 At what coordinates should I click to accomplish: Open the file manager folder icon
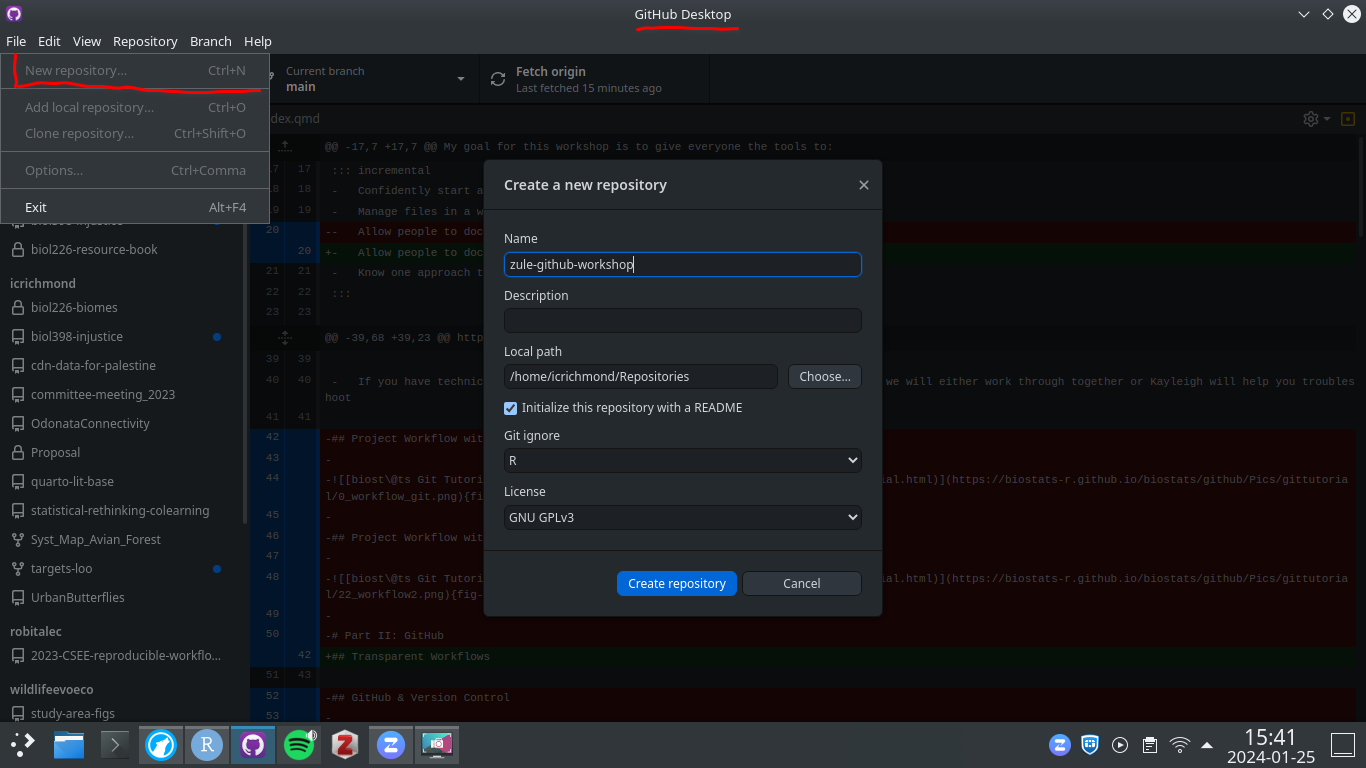69,744
